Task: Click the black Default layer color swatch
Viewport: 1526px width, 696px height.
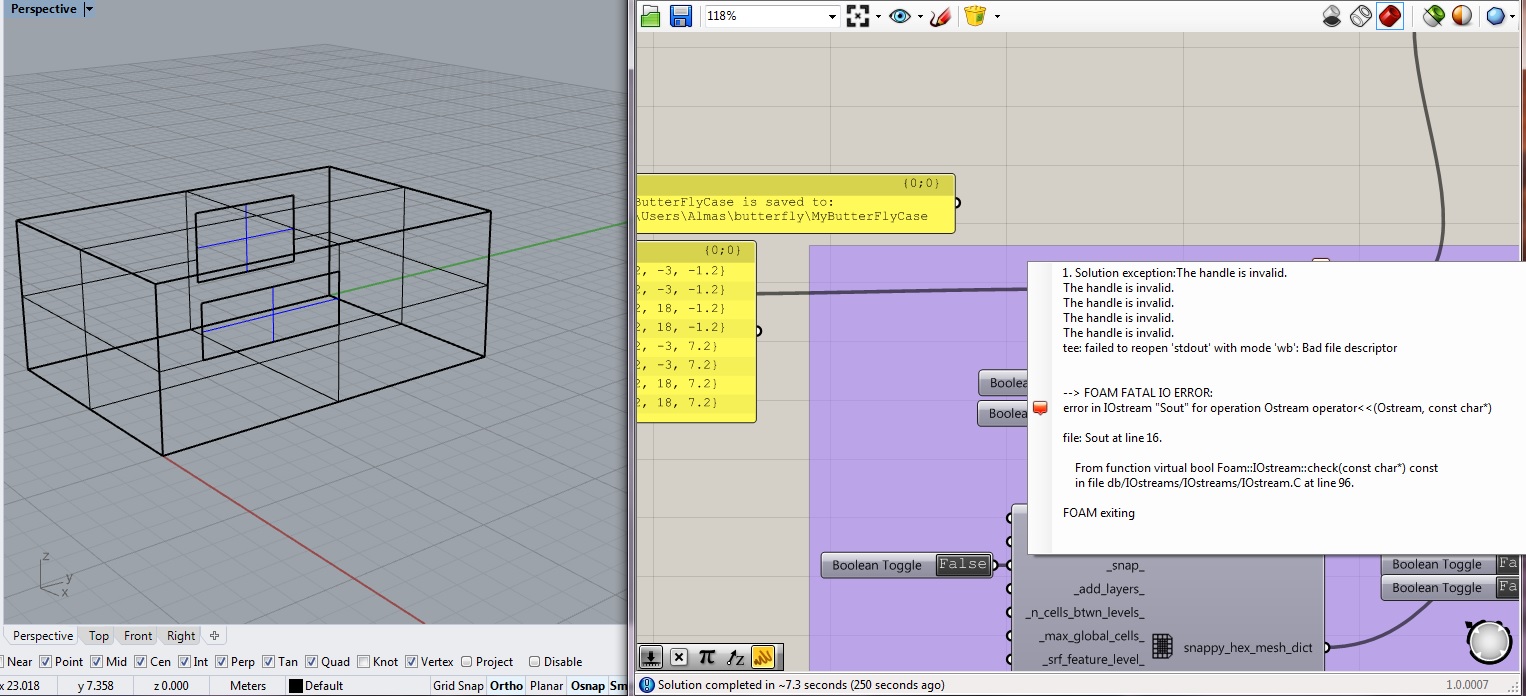Action: [296, 686]
